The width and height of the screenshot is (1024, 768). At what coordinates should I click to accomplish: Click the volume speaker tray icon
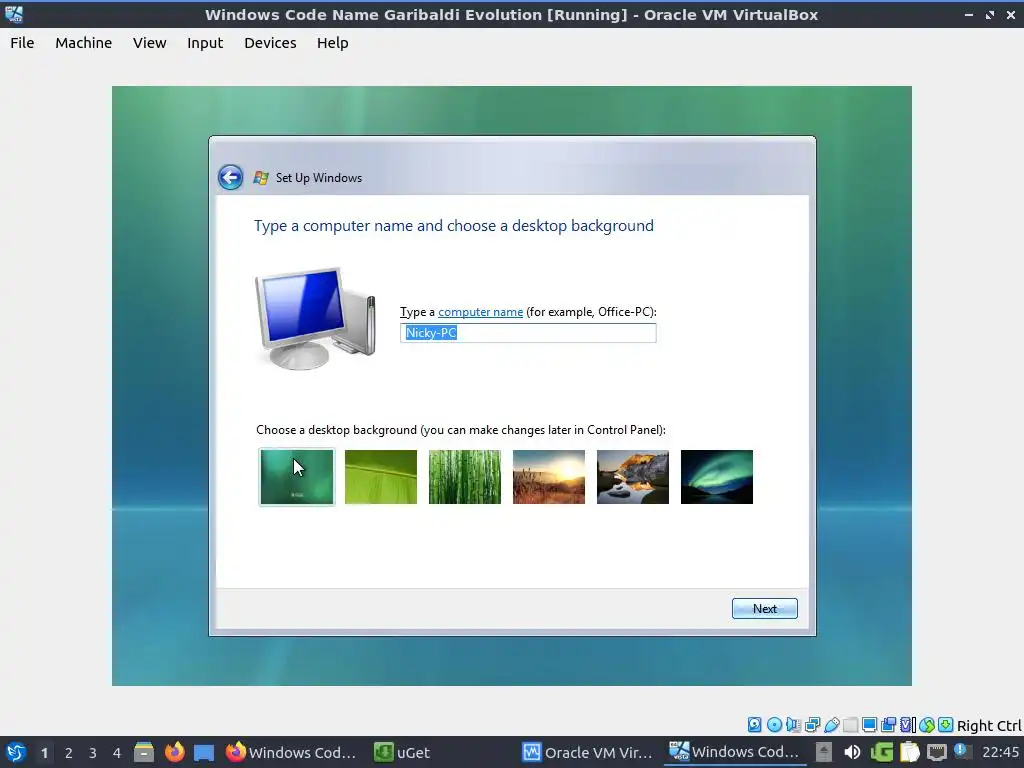tap(852, 752)
